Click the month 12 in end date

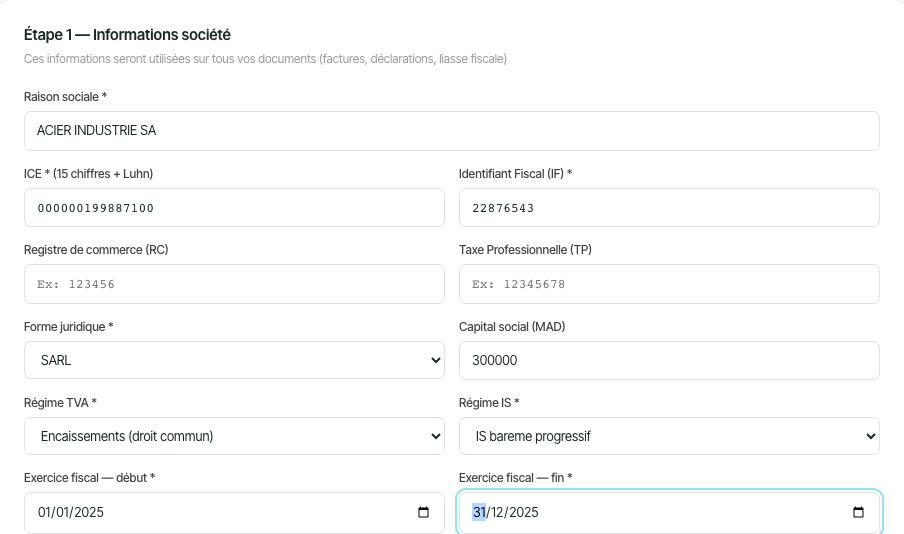coord(497,512)
